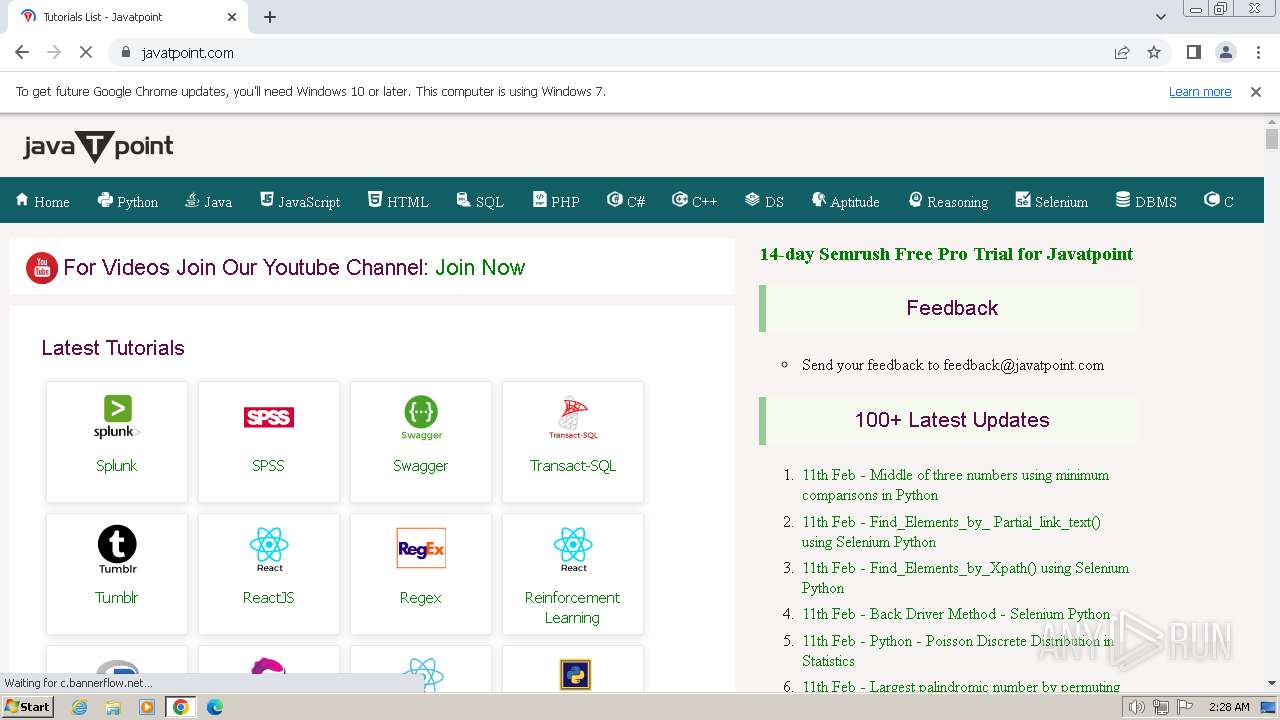Open Internet Explorer from taskbar

[x=80, y=707]
